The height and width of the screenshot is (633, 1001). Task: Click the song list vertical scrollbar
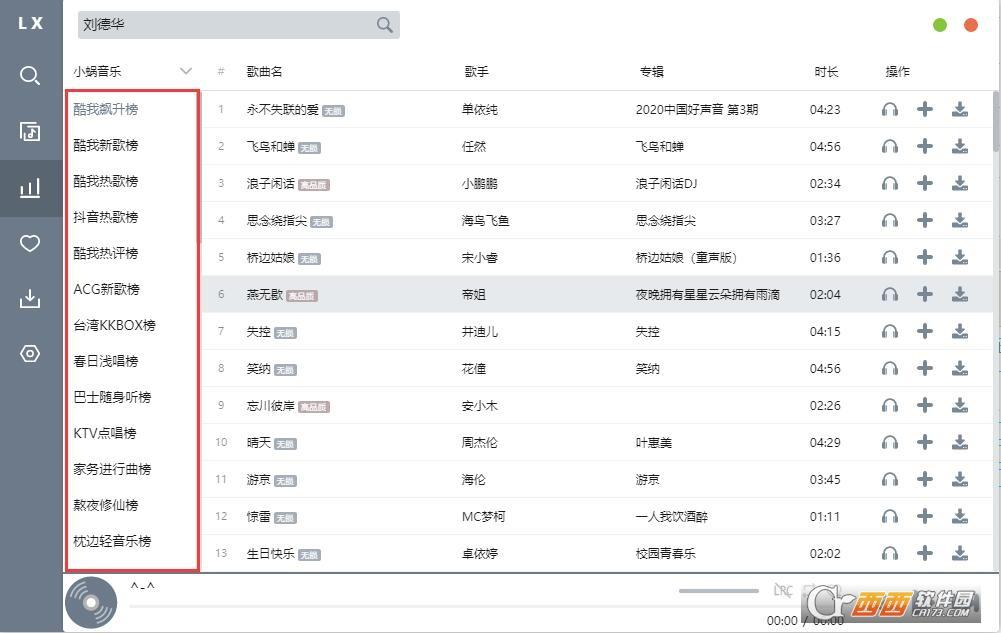click(x=996, y=121)
